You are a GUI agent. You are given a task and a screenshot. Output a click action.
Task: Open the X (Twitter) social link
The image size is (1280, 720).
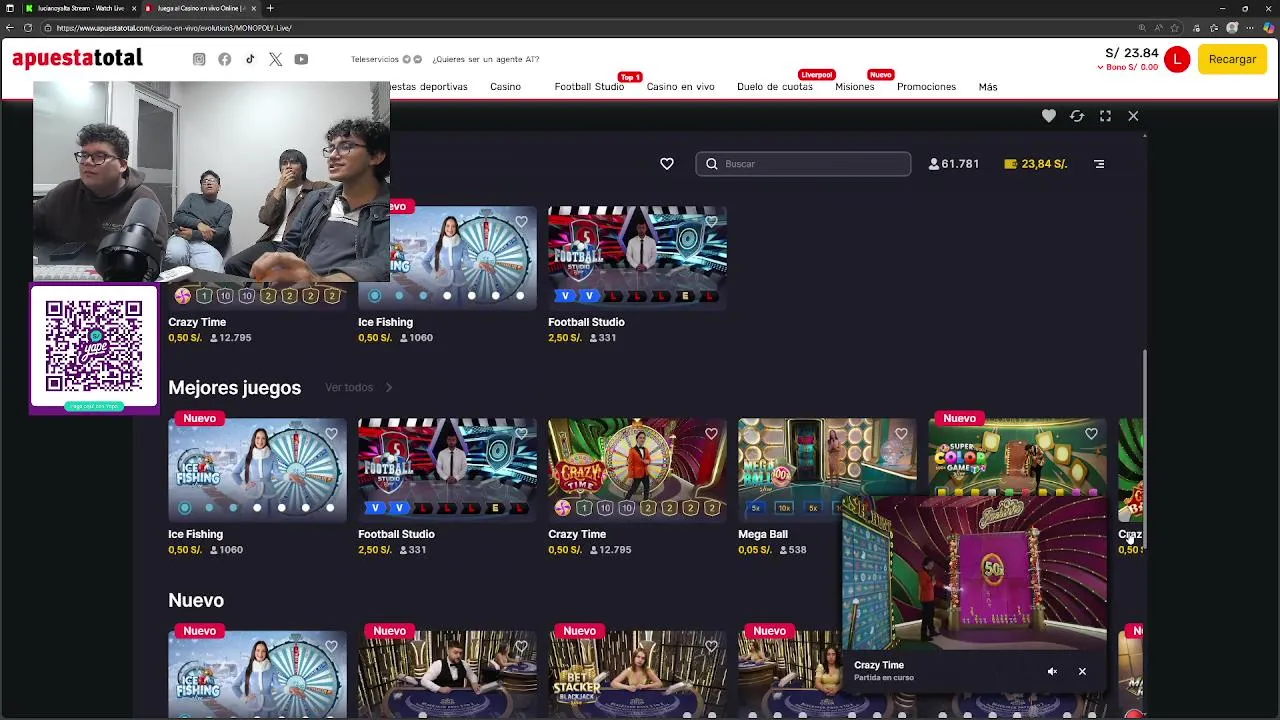pyautogui.click(x=275, y=59)
